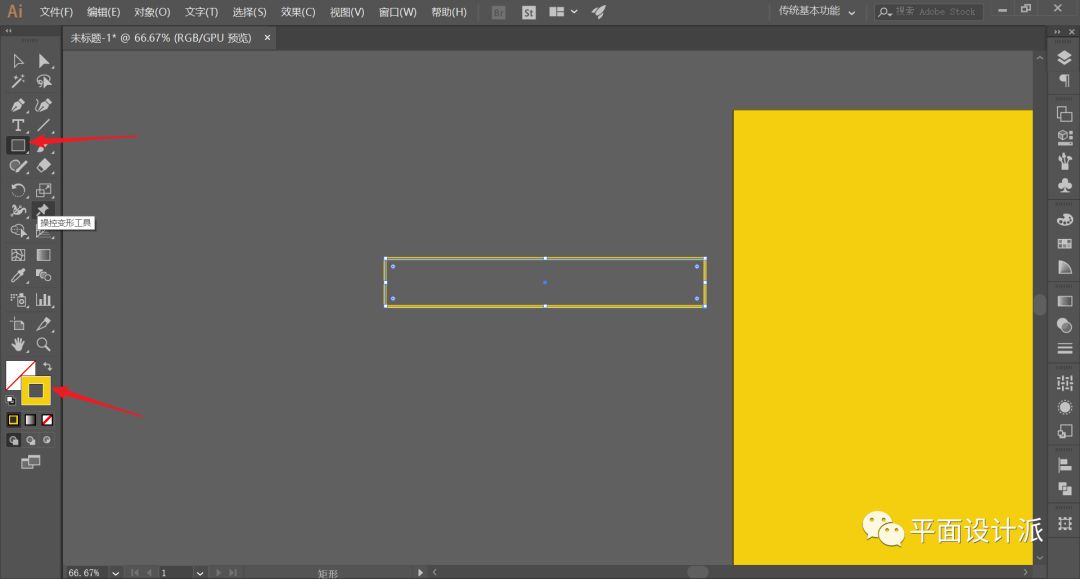
Task: Select the Rectangle tool
Action: (x=18, y=146)
